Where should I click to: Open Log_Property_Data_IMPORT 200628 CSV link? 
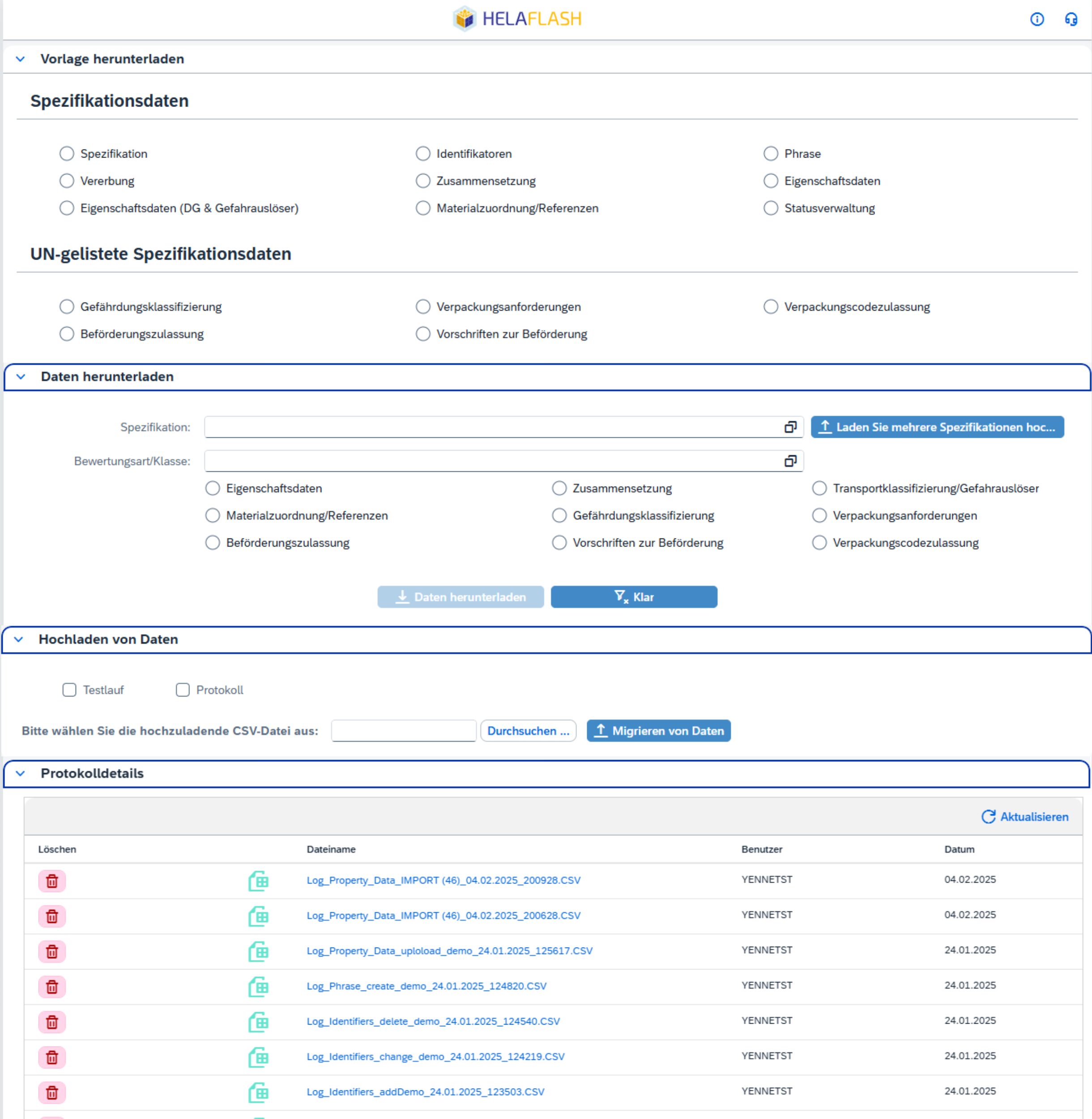[444, 916]
